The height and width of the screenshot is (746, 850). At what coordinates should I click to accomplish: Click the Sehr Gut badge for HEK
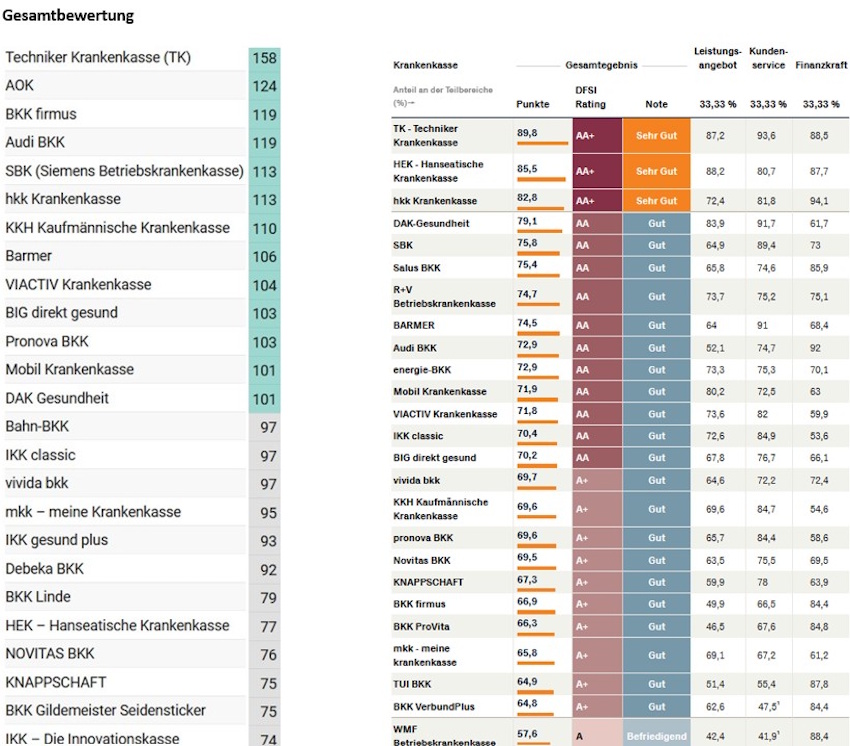[x=656, y=171]
